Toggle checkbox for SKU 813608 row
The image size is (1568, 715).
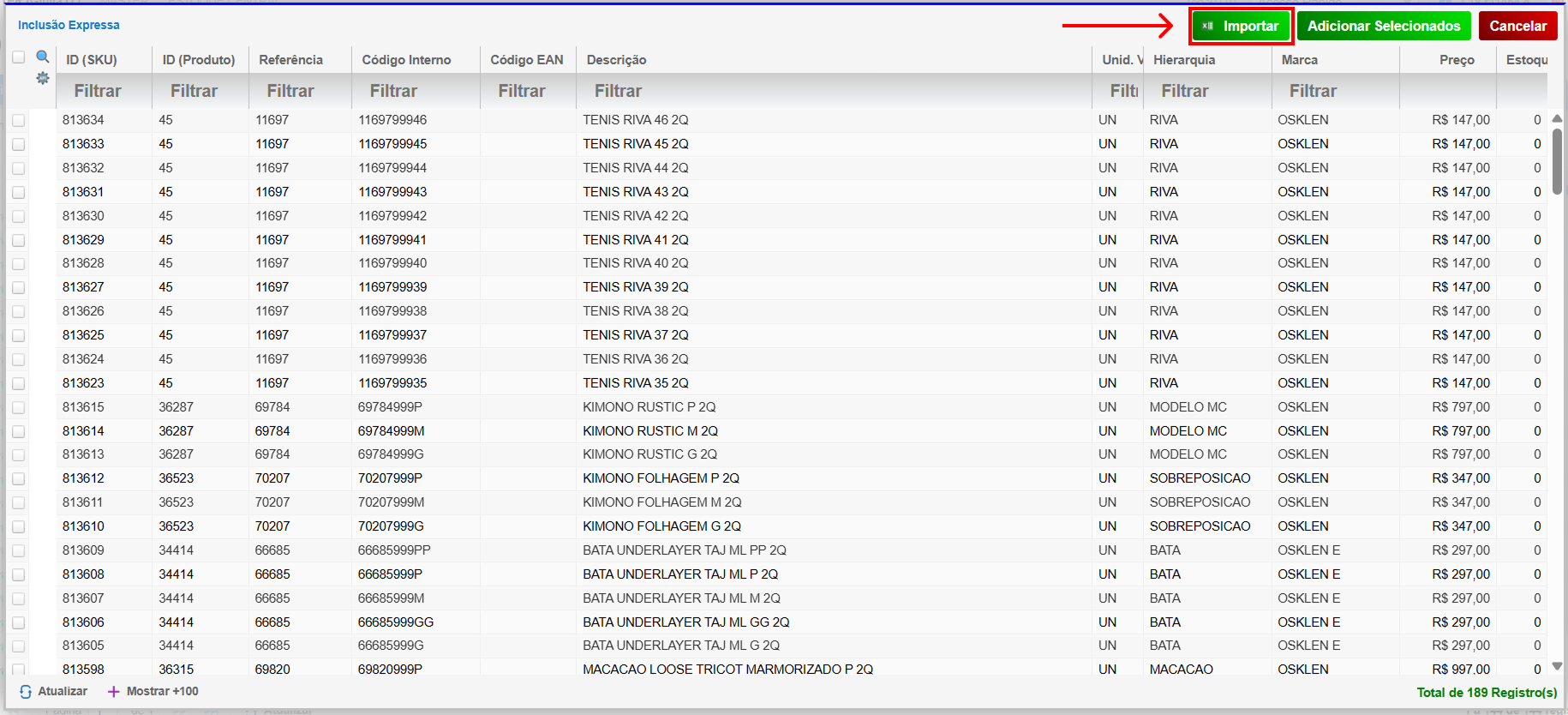[x=18, y=575]
